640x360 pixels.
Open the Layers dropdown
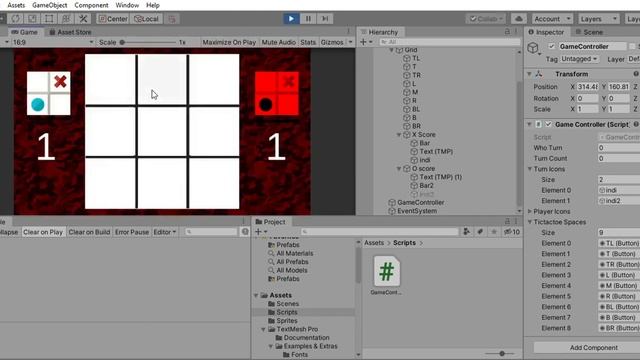pos(598,19)
